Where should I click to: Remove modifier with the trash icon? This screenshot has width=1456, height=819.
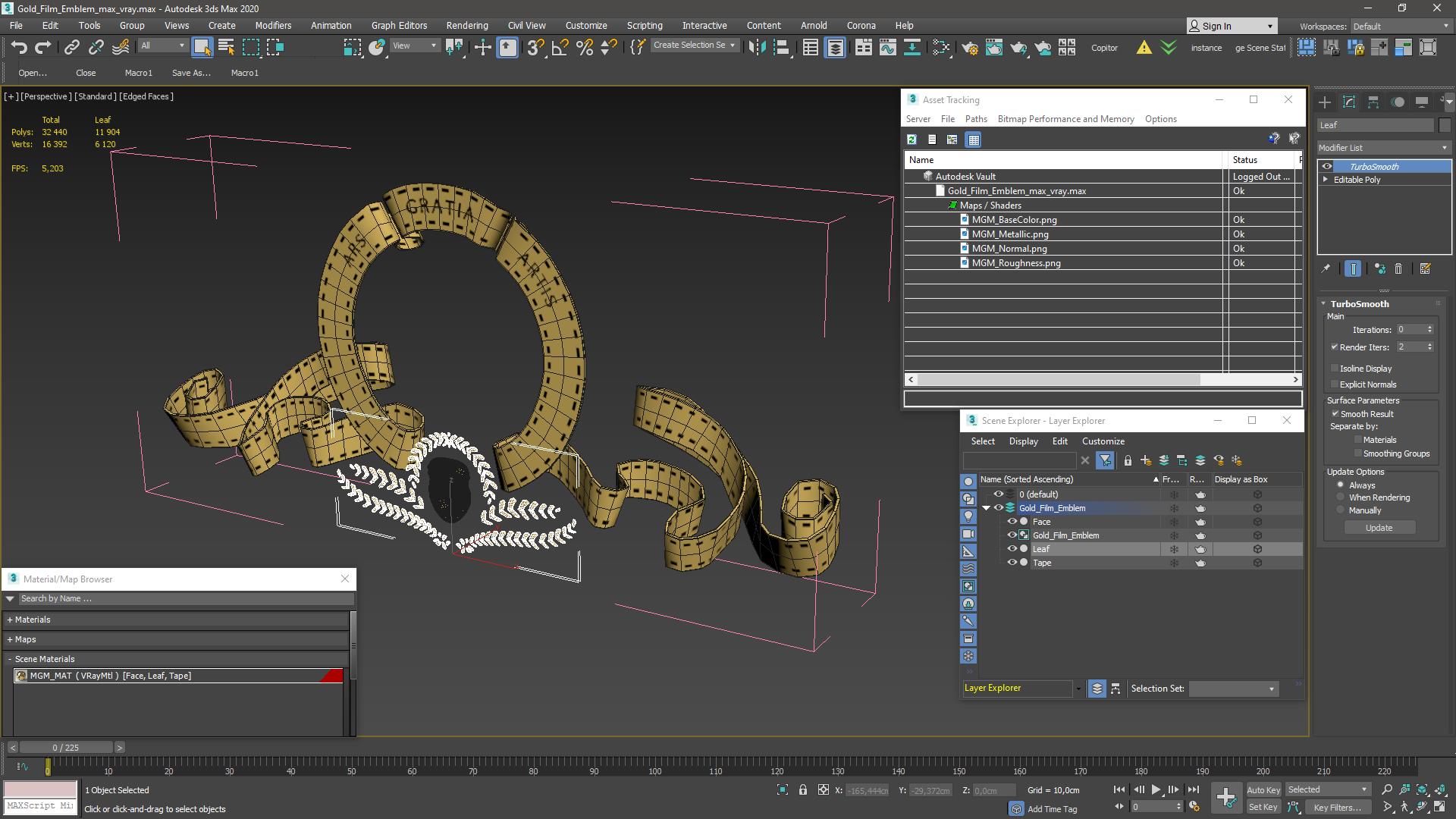coord(1398,268)
